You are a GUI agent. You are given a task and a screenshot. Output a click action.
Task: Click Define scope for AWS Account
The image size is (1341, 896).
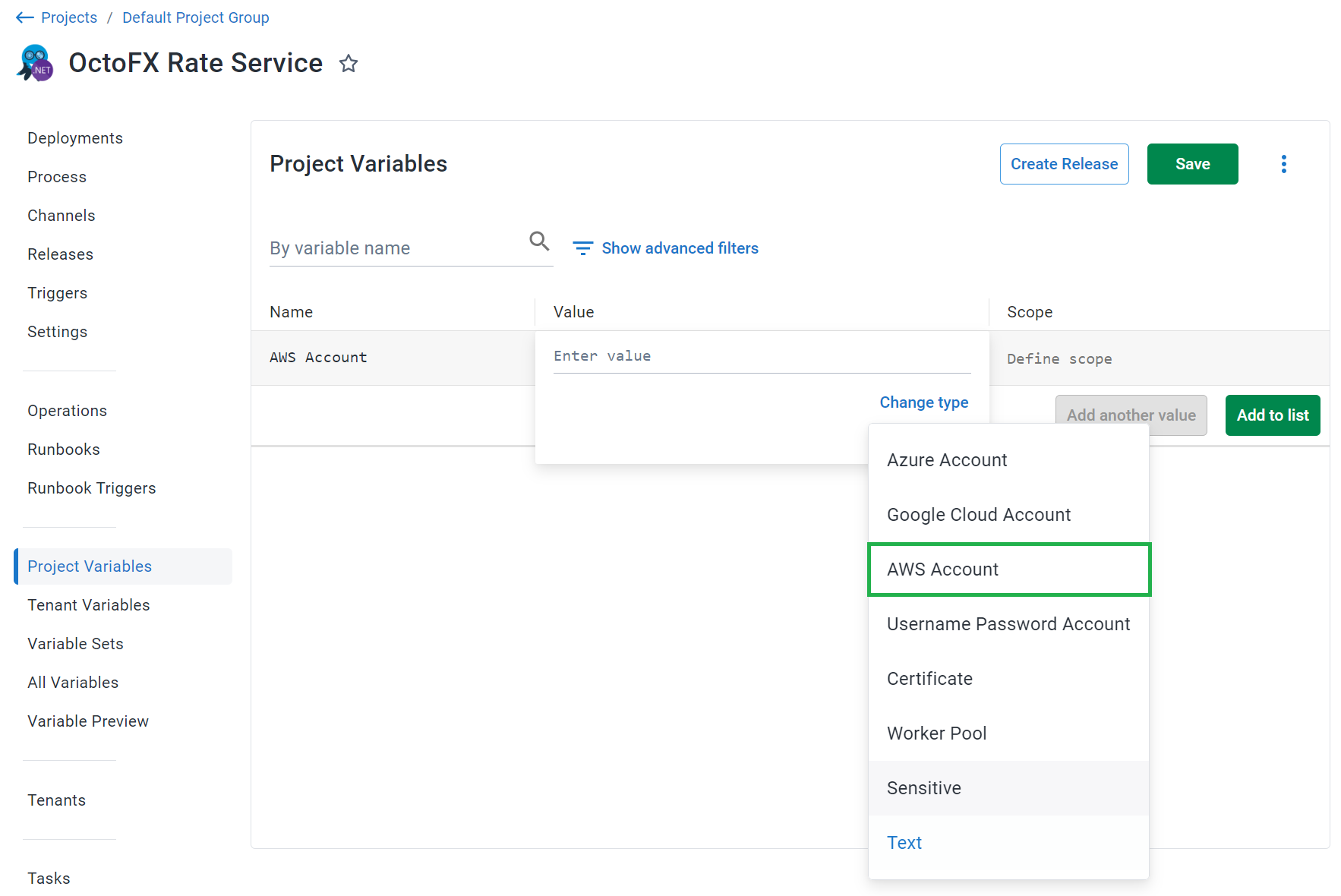tap(1059, 359)
